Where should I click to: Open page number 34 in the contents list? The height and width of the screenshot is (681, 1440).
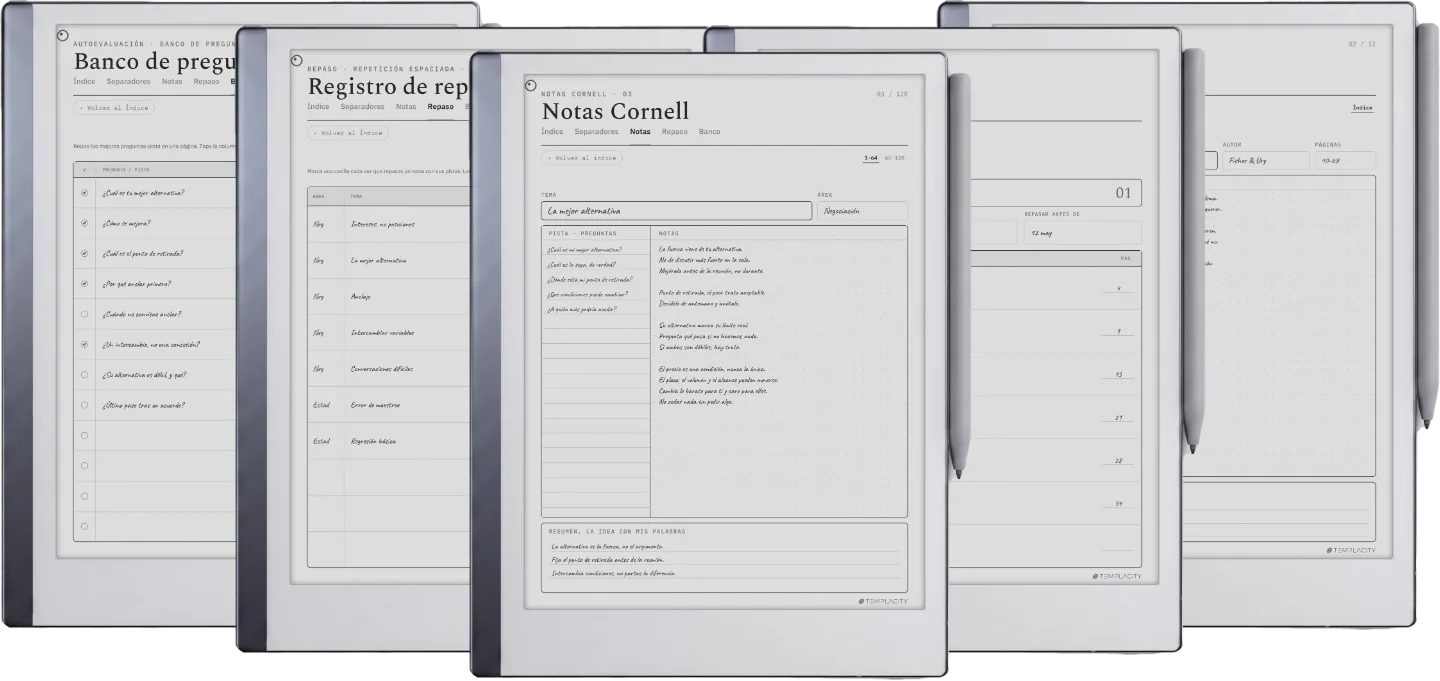(1118, 504)
